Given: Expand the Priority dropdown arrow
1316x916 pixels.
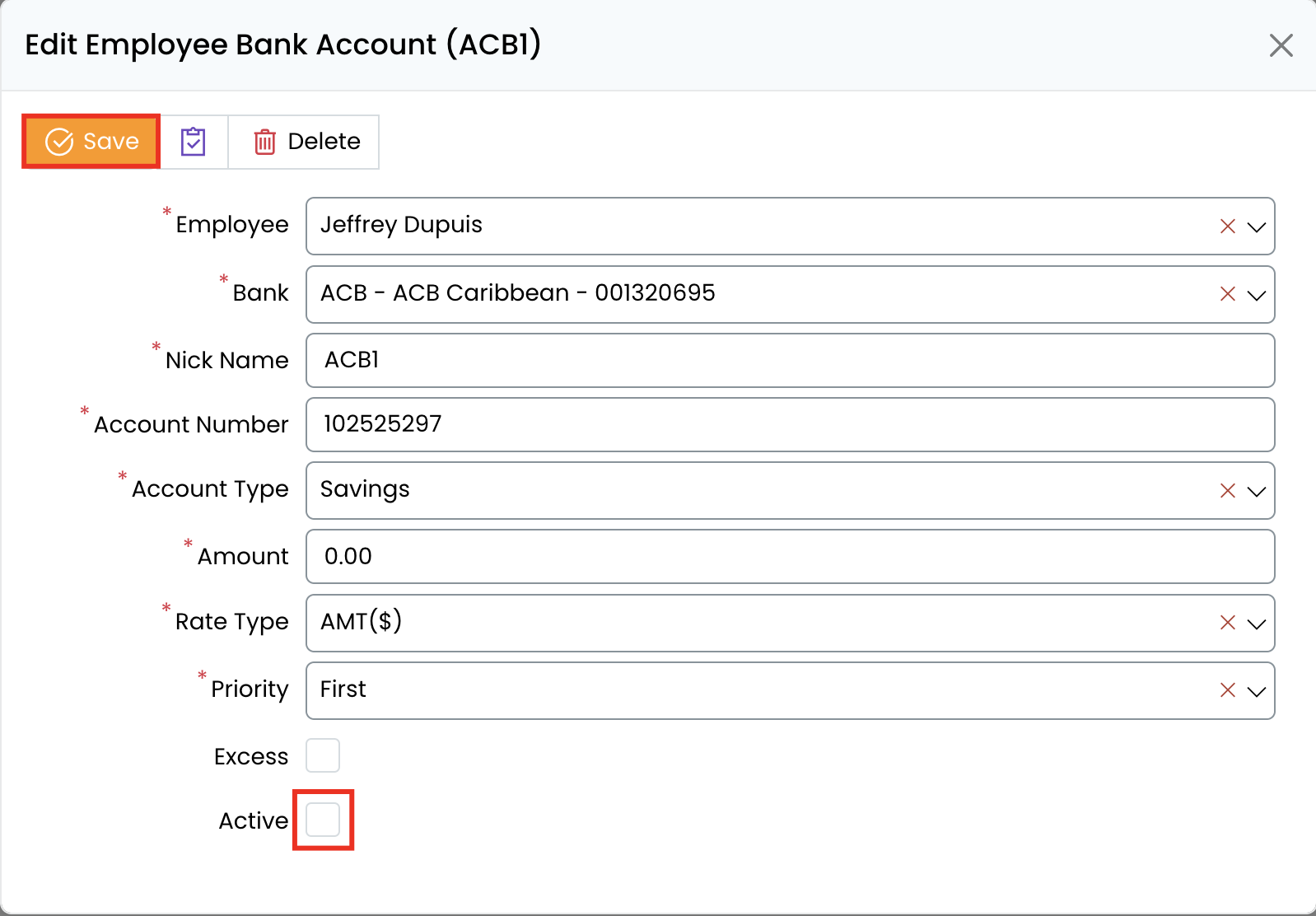Looking at the screenshot, I should point(1256,690).
